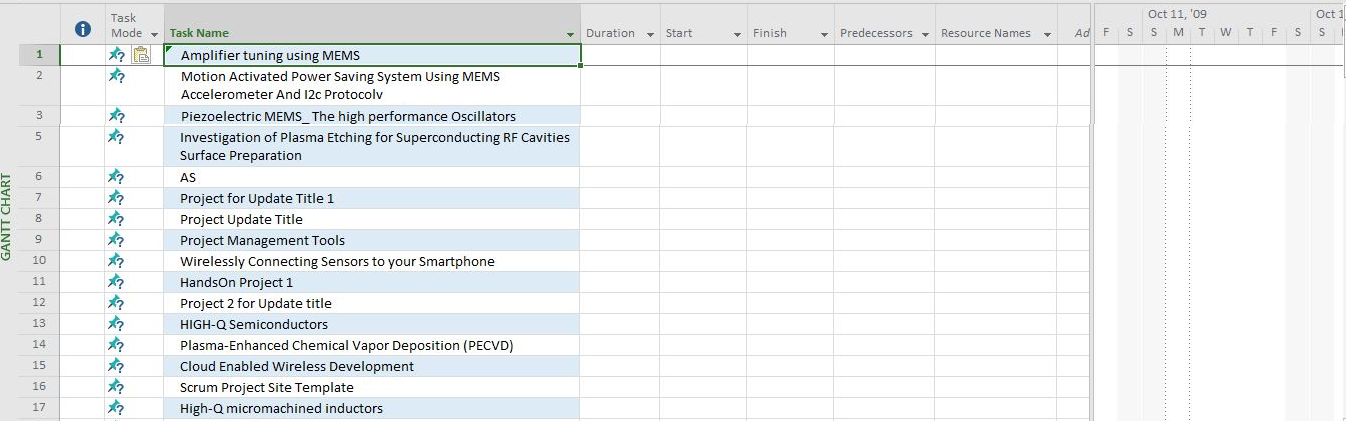Open the Resource Names column dropdown
The image size is (1346, 421).
[1047, 34]
